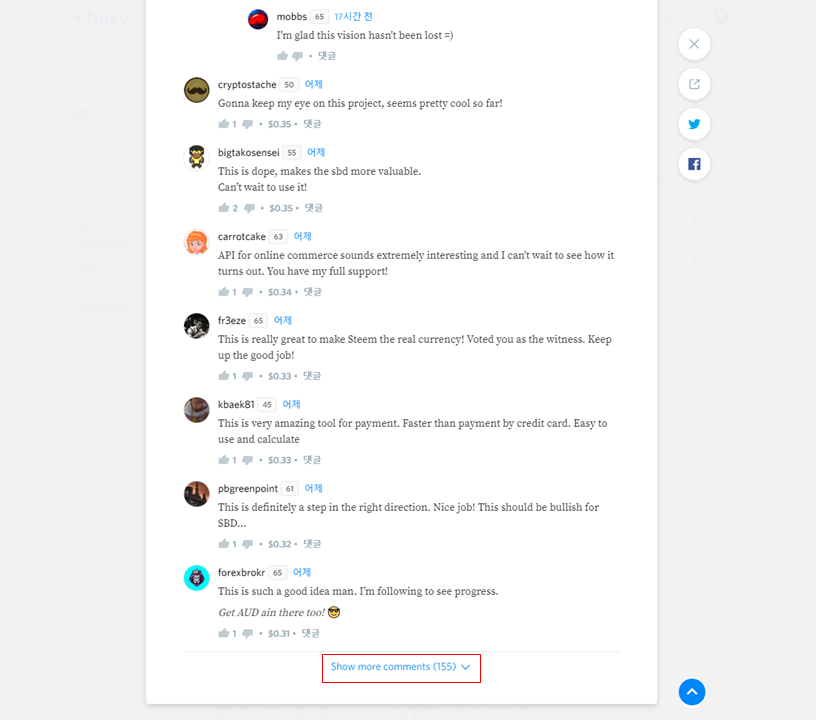The image size is (816, 720).
Task: Reply to cryptostache's comment
Action: click(x=312, y=124)
